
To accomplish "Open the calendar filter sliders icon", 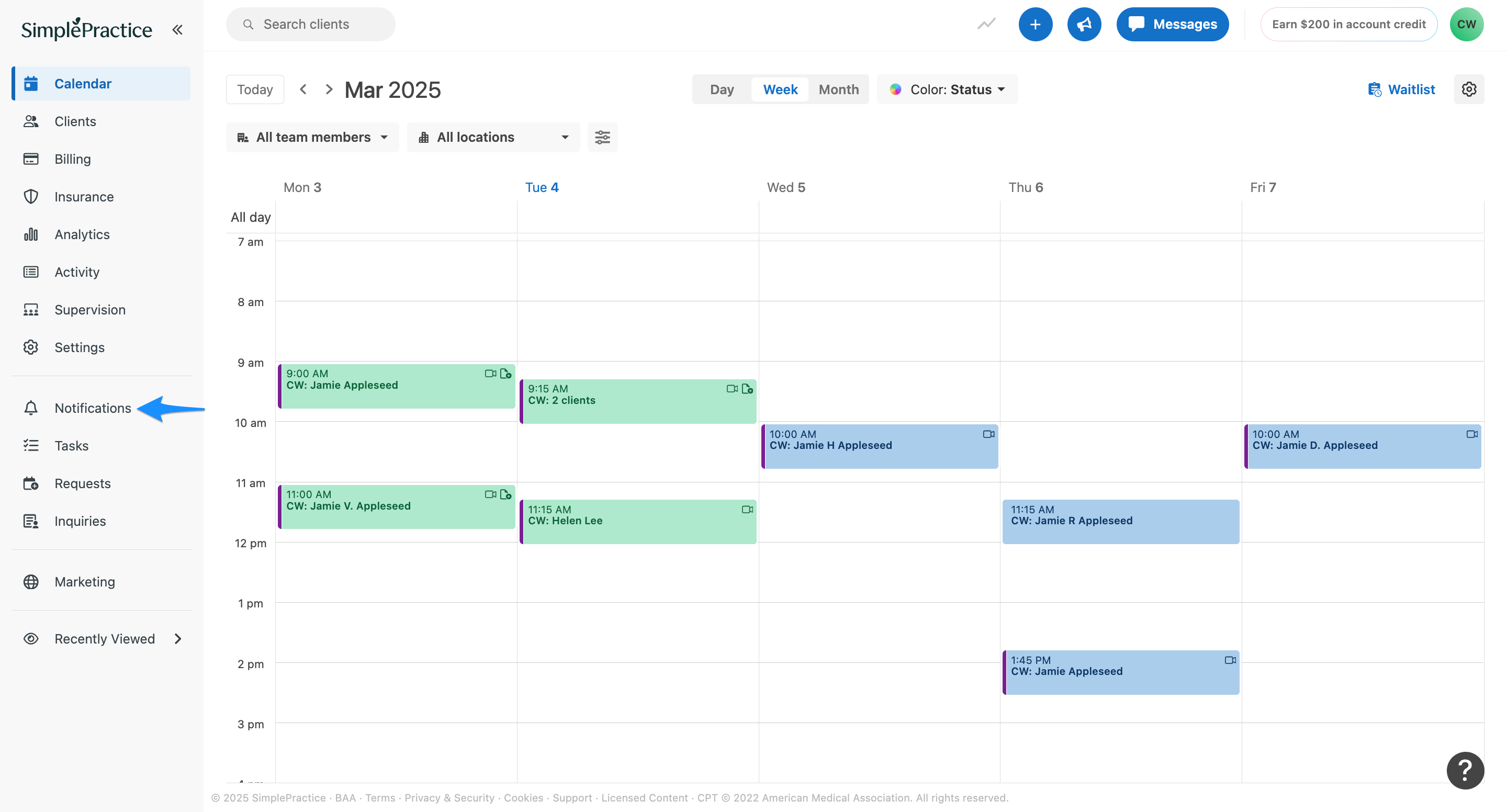I will [603, 138].
